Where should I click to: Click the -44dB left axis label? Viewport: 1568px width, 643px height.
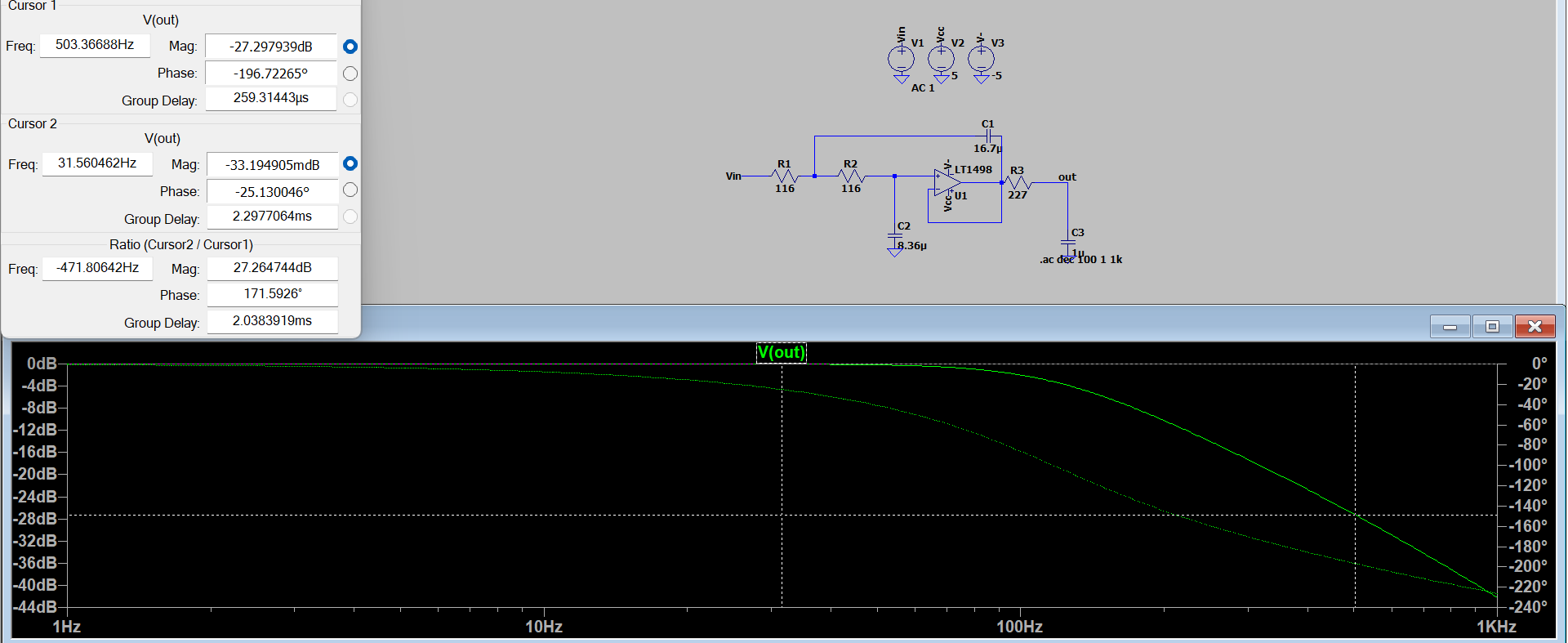35,607
